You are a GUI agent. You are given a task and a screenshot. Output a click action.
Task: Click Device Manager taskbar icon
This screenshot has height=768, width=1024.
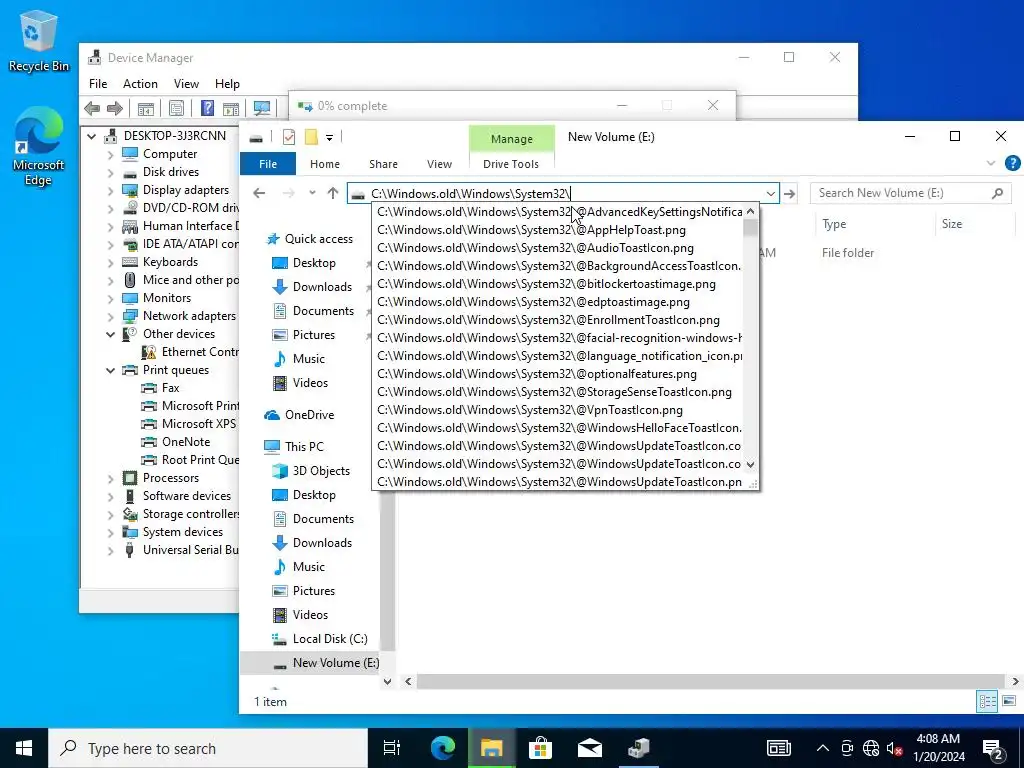[639, 748]
